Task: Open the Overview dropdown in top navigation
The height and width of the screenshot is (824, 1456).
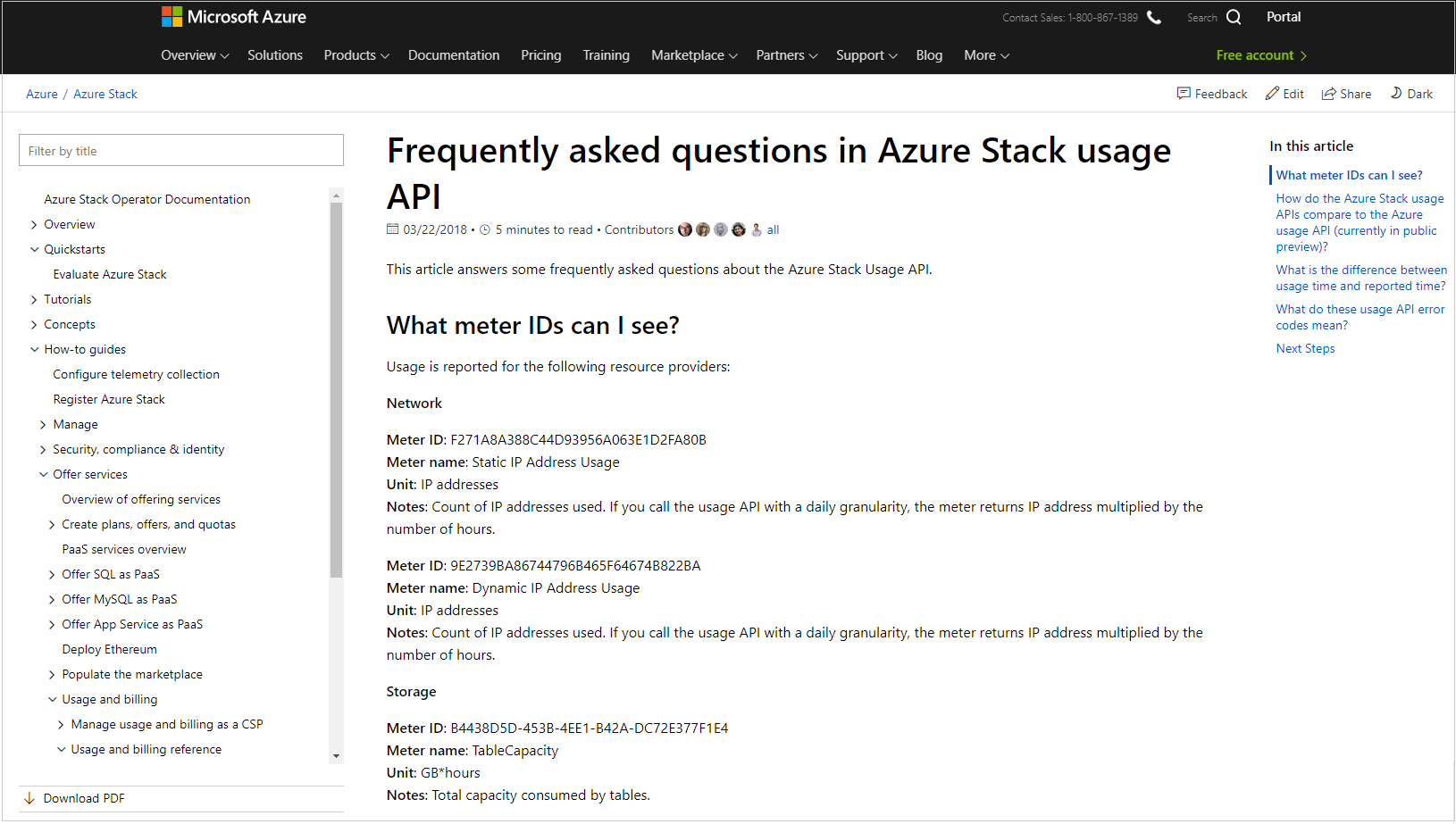Action: point(195,55)
